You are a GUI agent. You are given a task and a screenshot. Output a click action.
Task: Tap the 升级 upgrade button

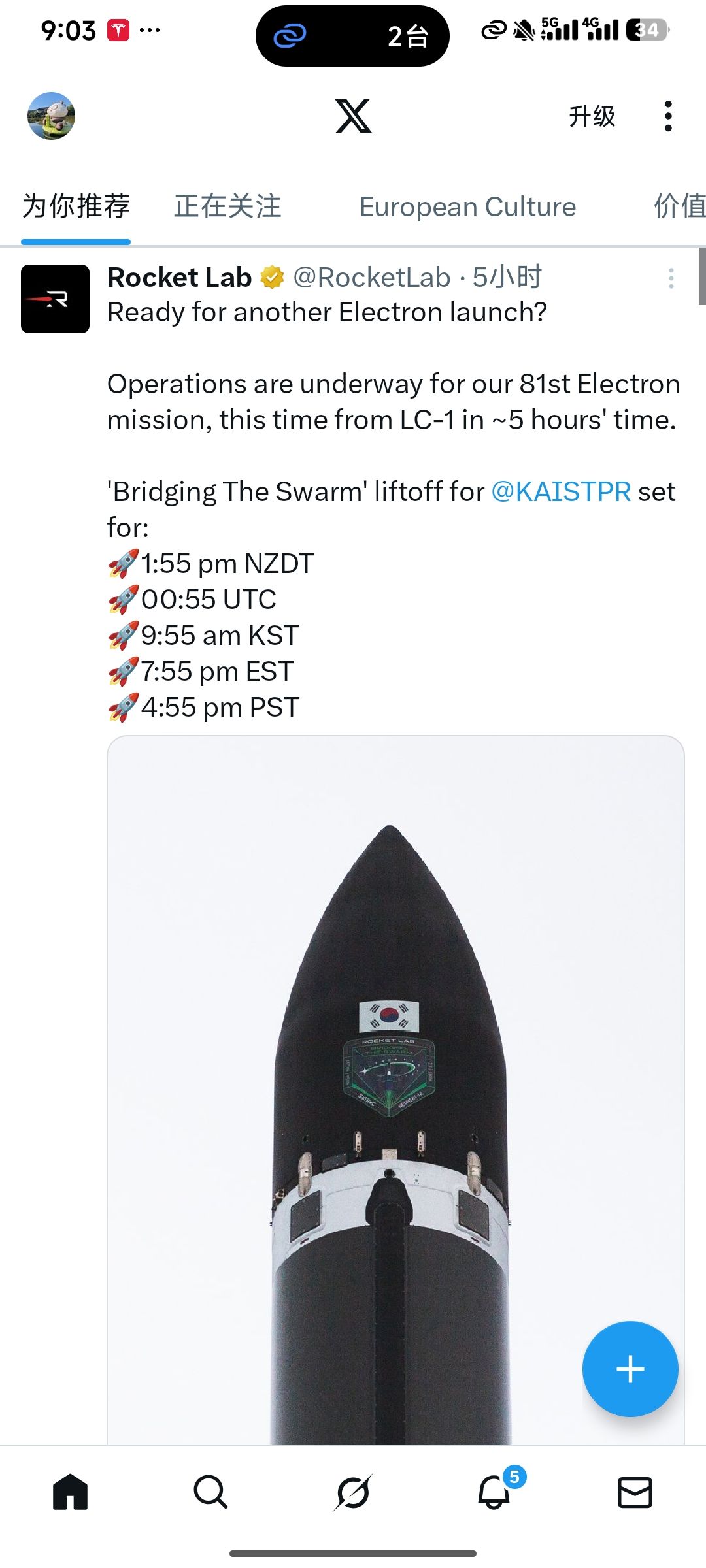tap(592, 116)
